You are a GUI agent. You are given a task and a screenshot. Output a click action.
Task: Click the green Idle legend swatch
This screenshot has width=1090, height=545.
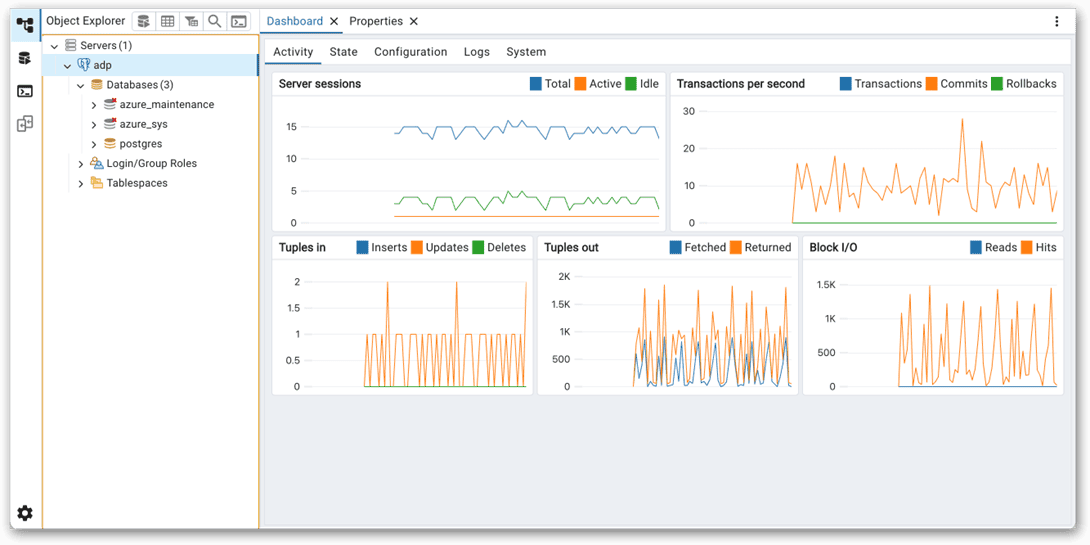click(631, 84)
